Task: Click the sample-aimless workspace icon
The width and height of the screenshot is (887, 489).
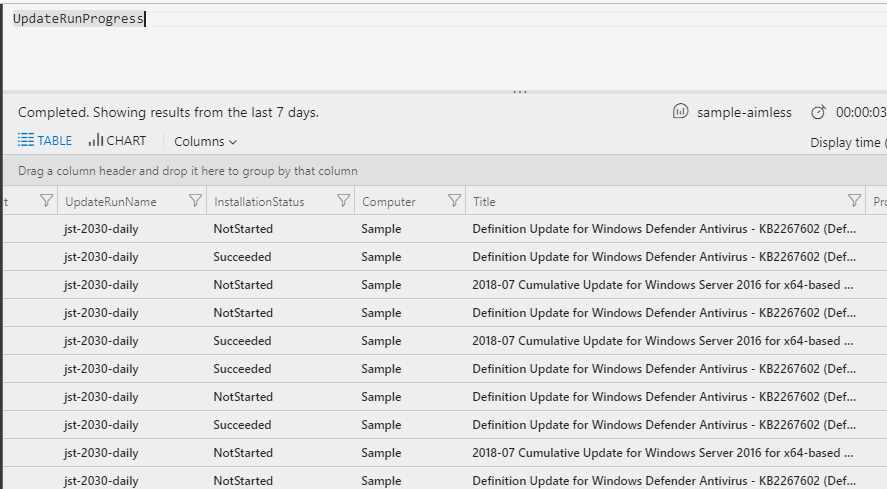Action: (680, 111)
